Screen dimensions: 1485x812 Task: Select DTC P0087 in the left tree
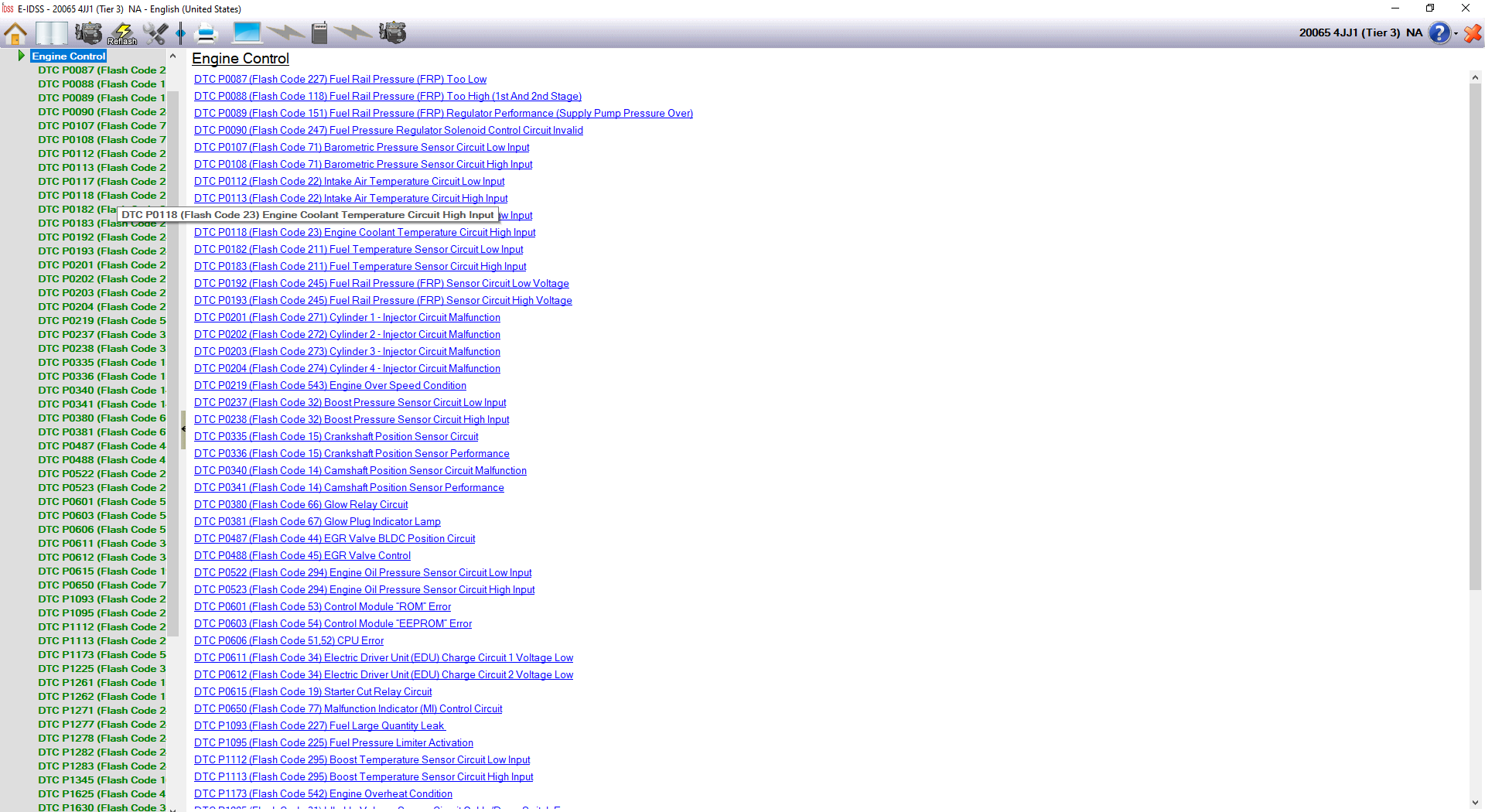[101, 70]
